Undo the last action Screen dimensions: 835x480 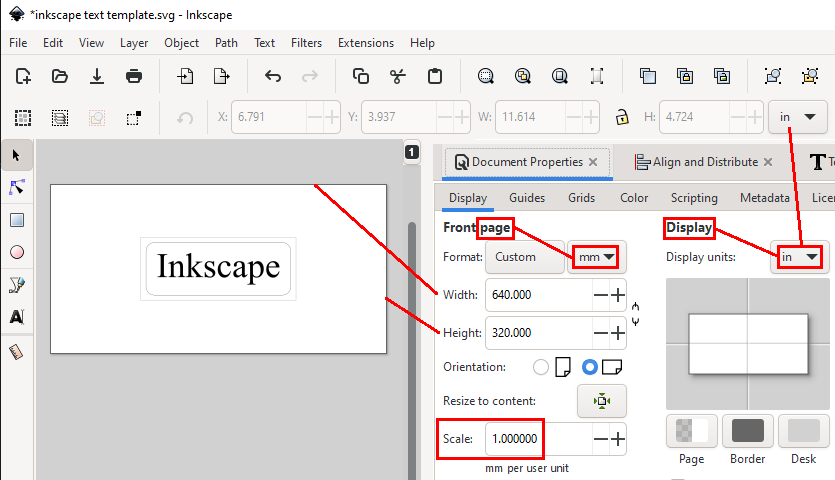pyautogui.click(x=273, y=76)
